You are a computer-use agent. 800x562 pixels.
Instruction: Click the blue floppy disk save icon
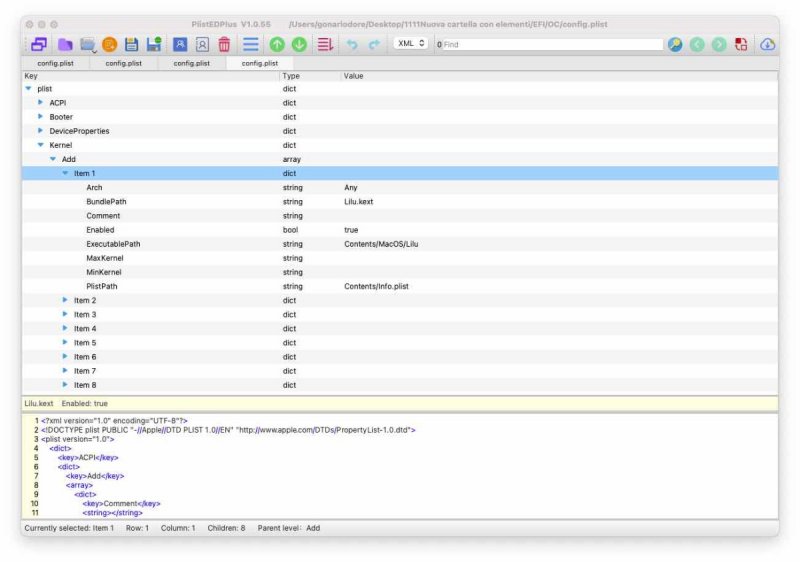(x=131, y=44)
